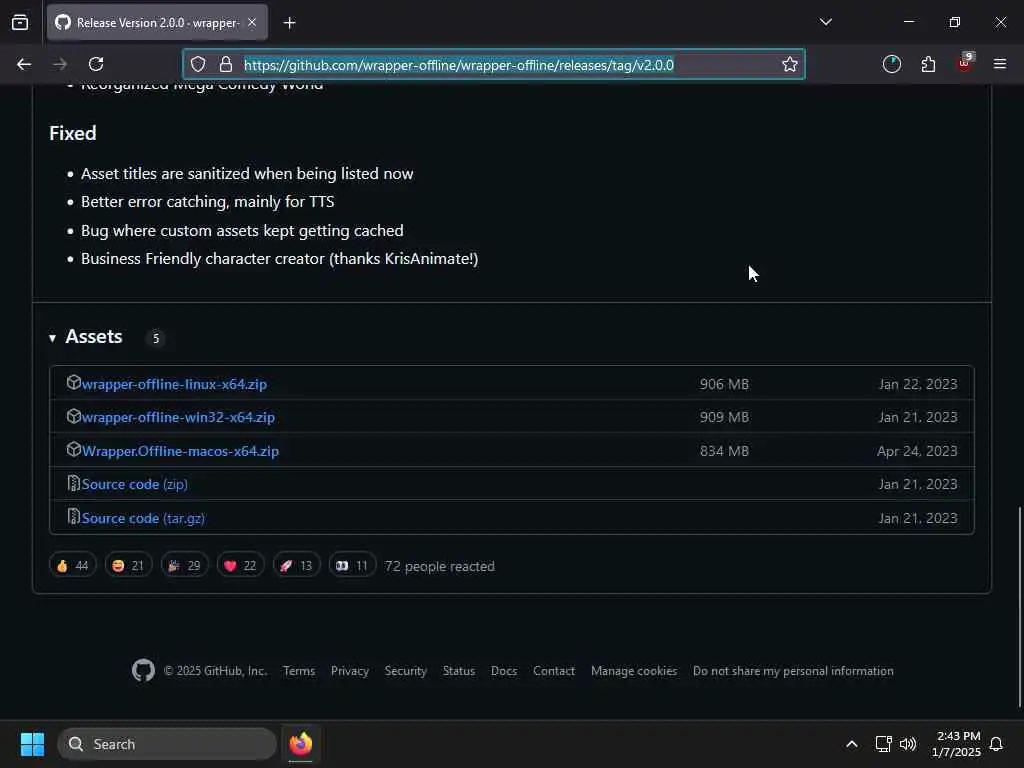This screenshot has height=768, width=1024.
Task: Open the Terms footer link
Action: point(299,671)
